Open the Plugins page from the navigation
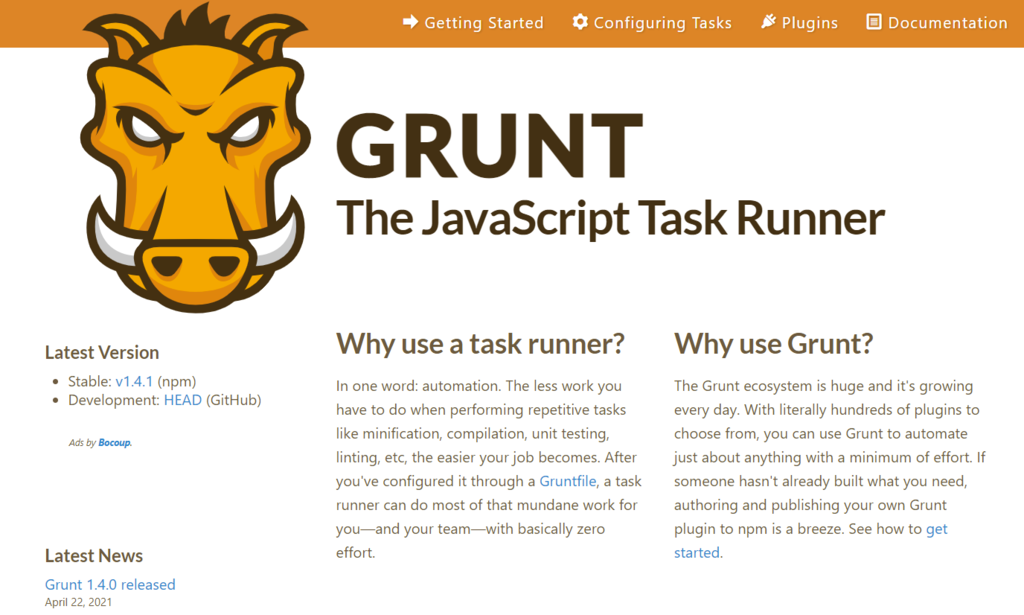The height and width of the screenshot is (615, 1024). coord(811,22)
